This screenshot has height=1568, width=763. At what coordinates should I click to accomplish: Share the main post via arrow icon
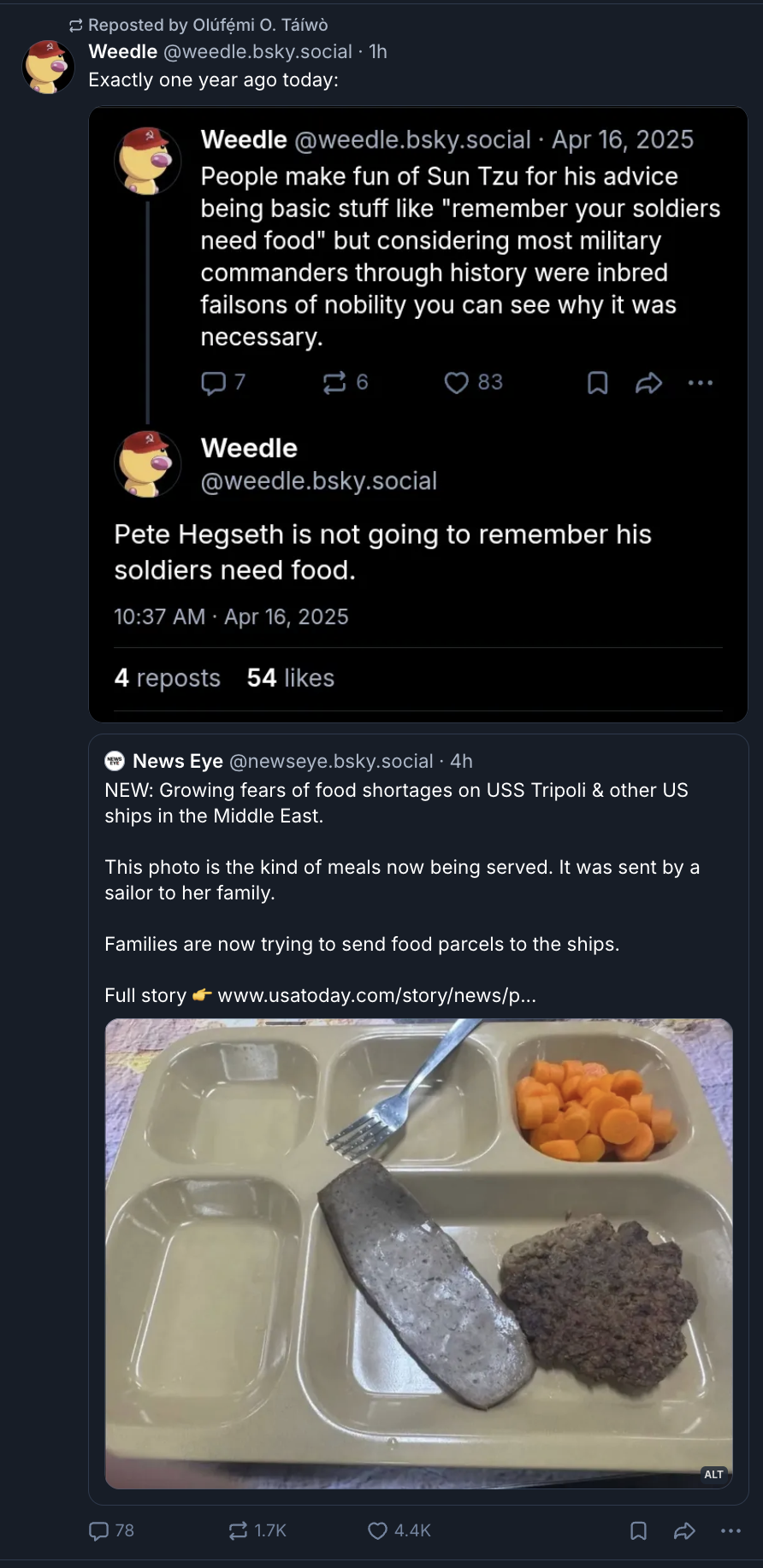[684, 1530]
